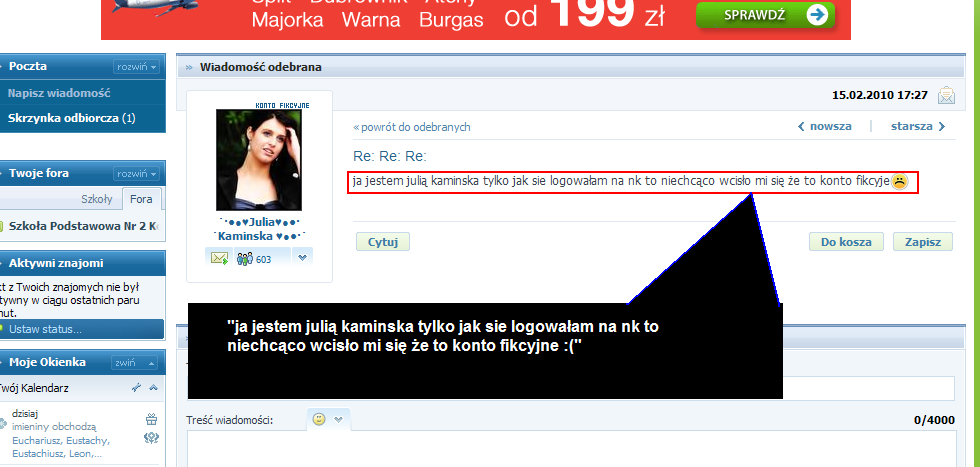The width and height of the screenshot is (980, 467).
Task: Collapse the Twój Kalendarz widget chevron
Action: point(153,387)
